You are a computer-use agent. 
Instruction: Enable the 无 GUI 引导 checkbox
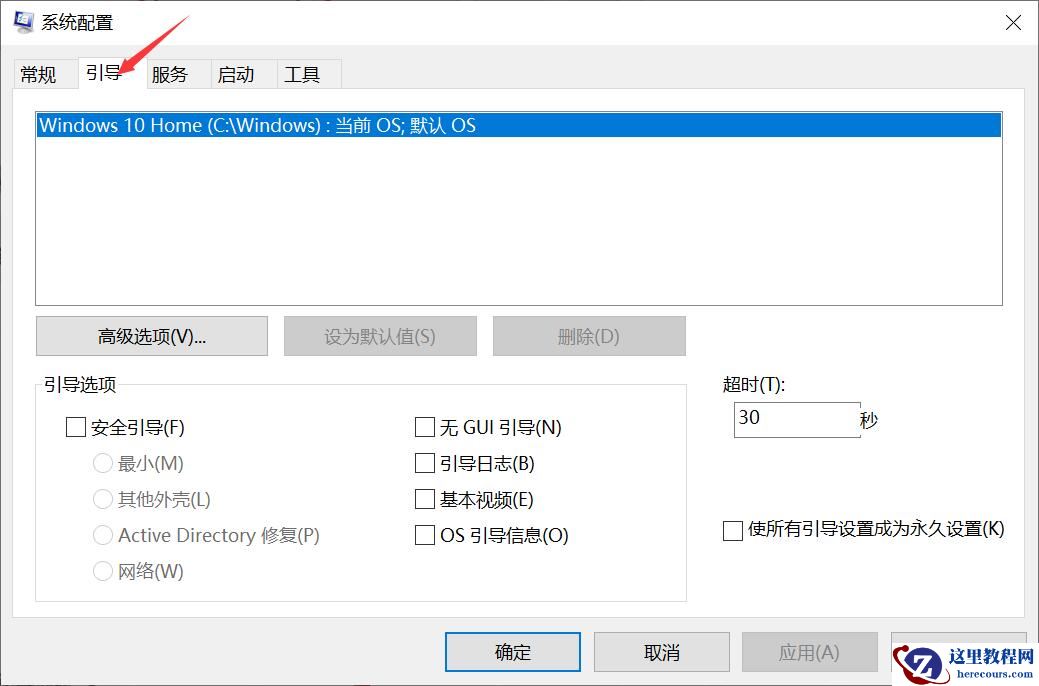click(425, 427)
